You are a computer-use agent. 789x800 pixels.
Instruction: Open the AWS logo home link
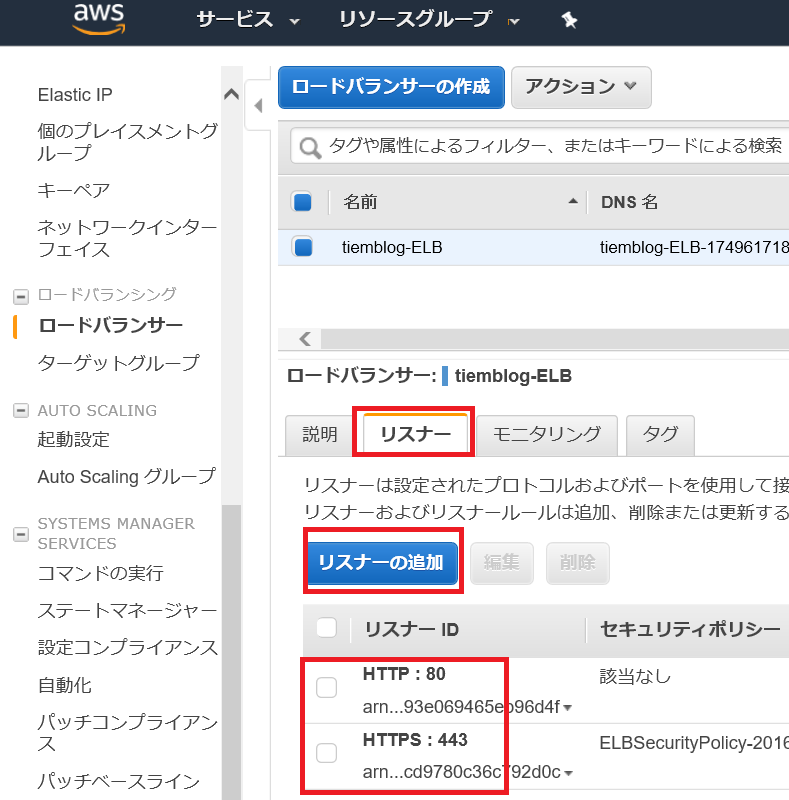(99, 19)
